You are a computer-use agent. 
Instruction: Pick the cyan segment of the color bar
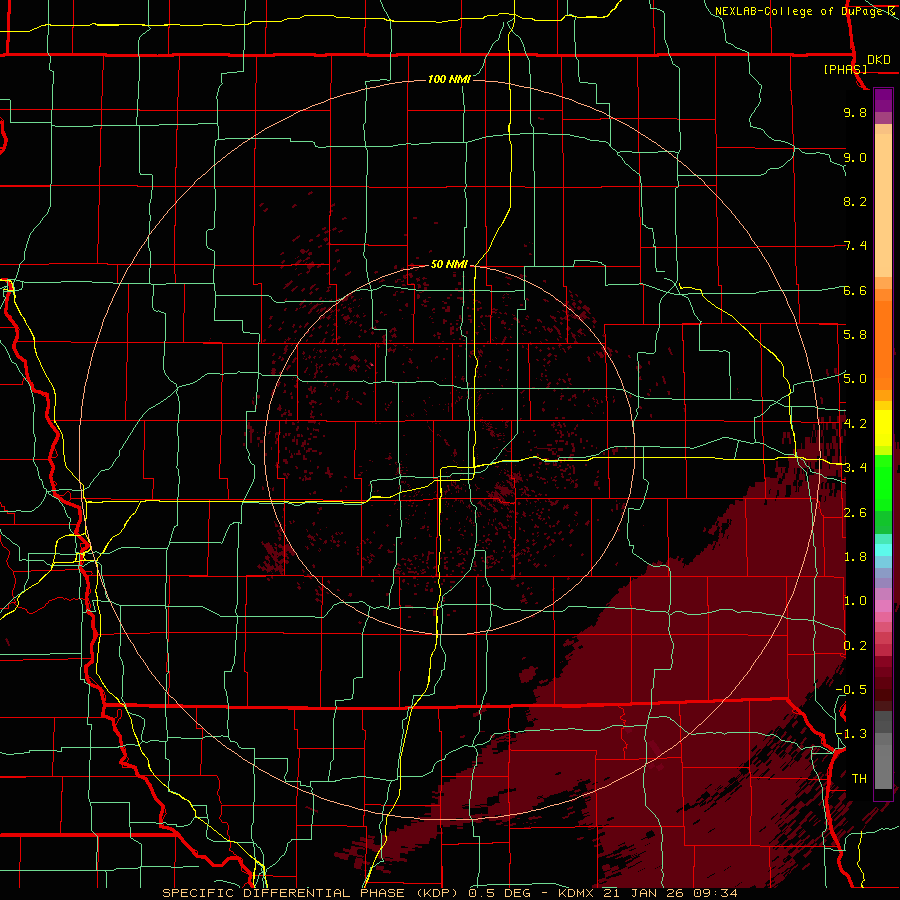click(883, 550)
